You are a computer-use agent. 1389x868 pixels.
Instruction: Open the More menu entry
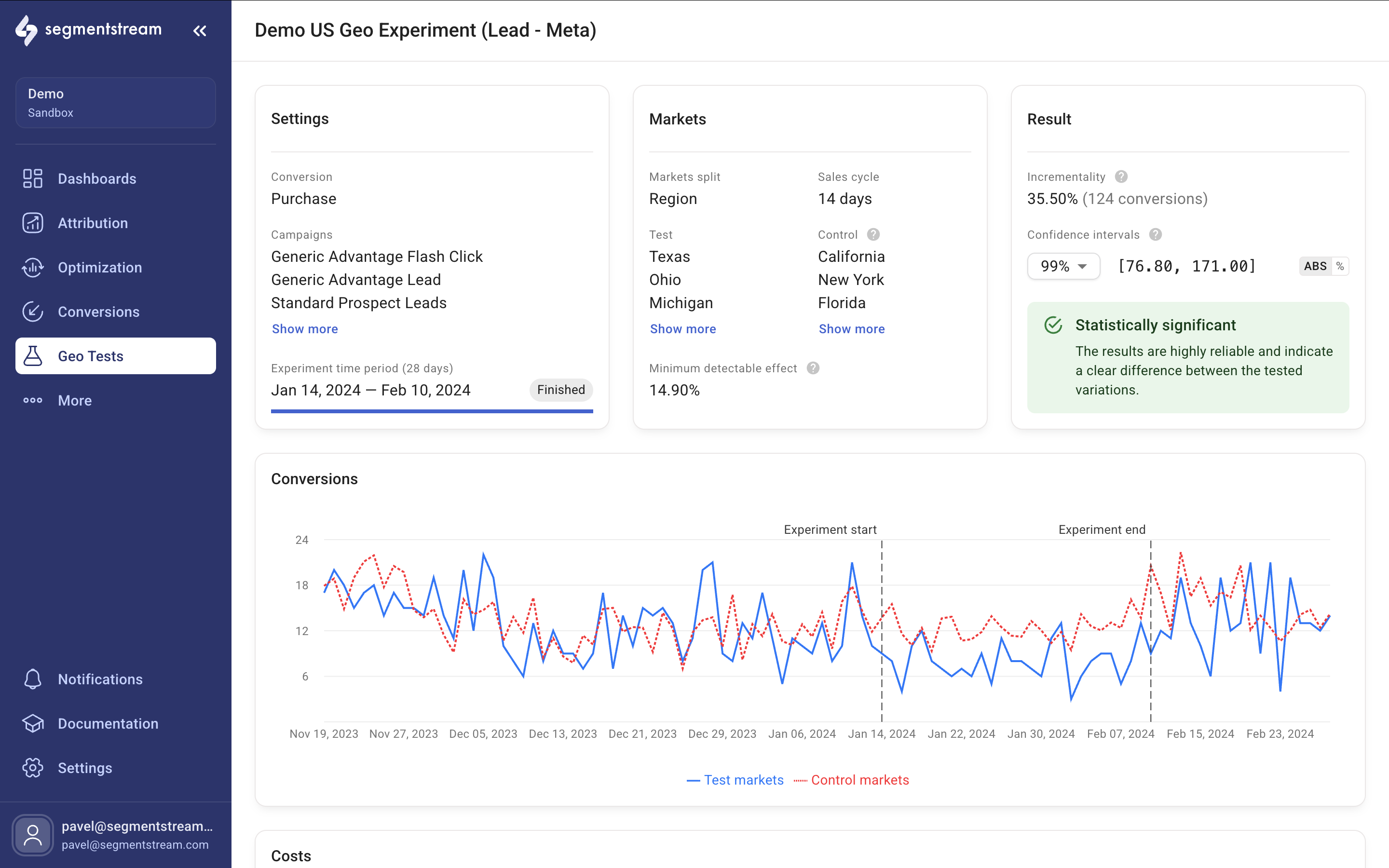pyautogui.click(x=33, y=400)
